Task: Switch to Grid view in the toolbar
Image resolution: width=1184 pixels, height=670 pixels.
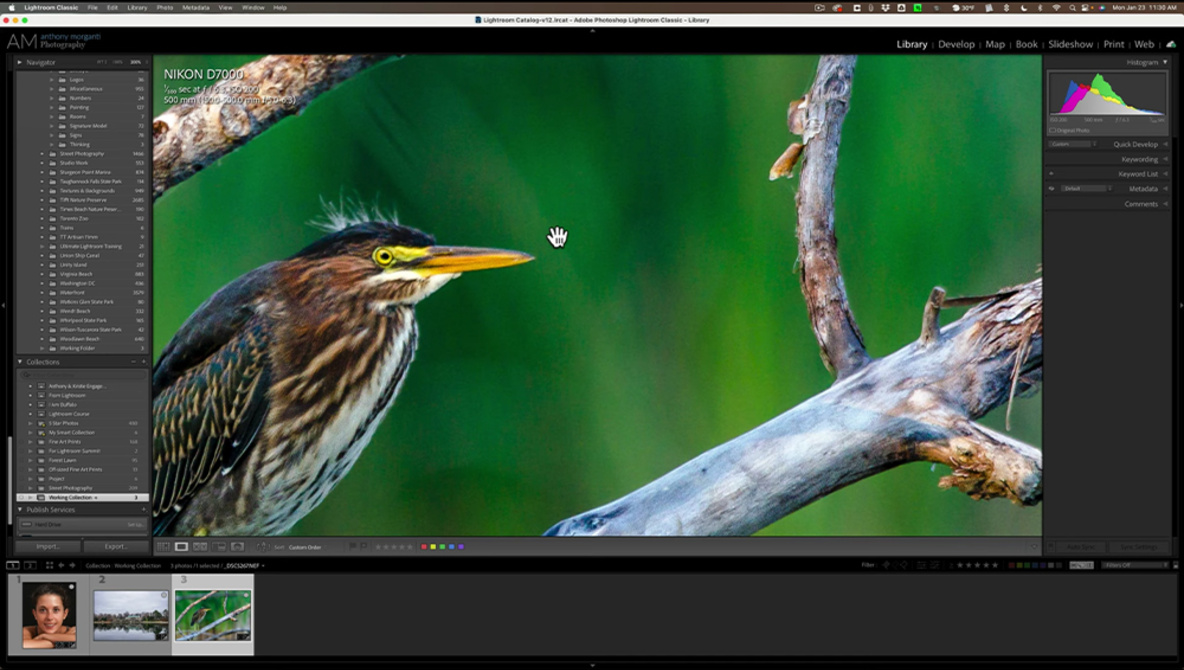Action: pos(163,547)
